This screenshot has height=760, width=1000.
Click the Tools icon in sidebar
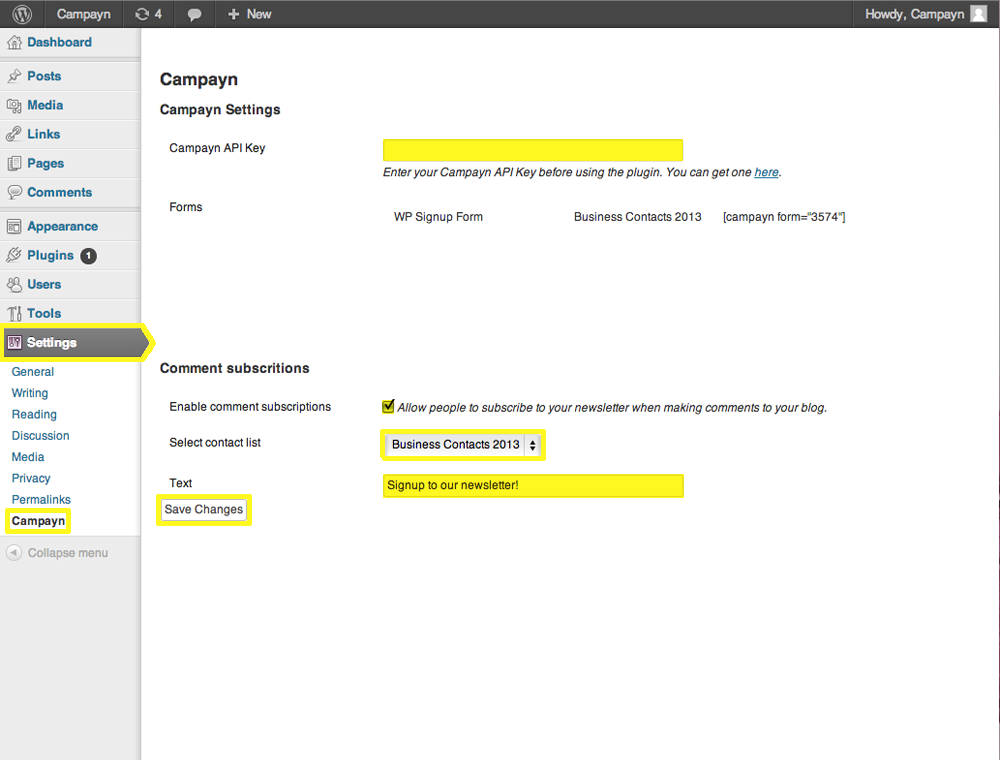tap(14, 314)
